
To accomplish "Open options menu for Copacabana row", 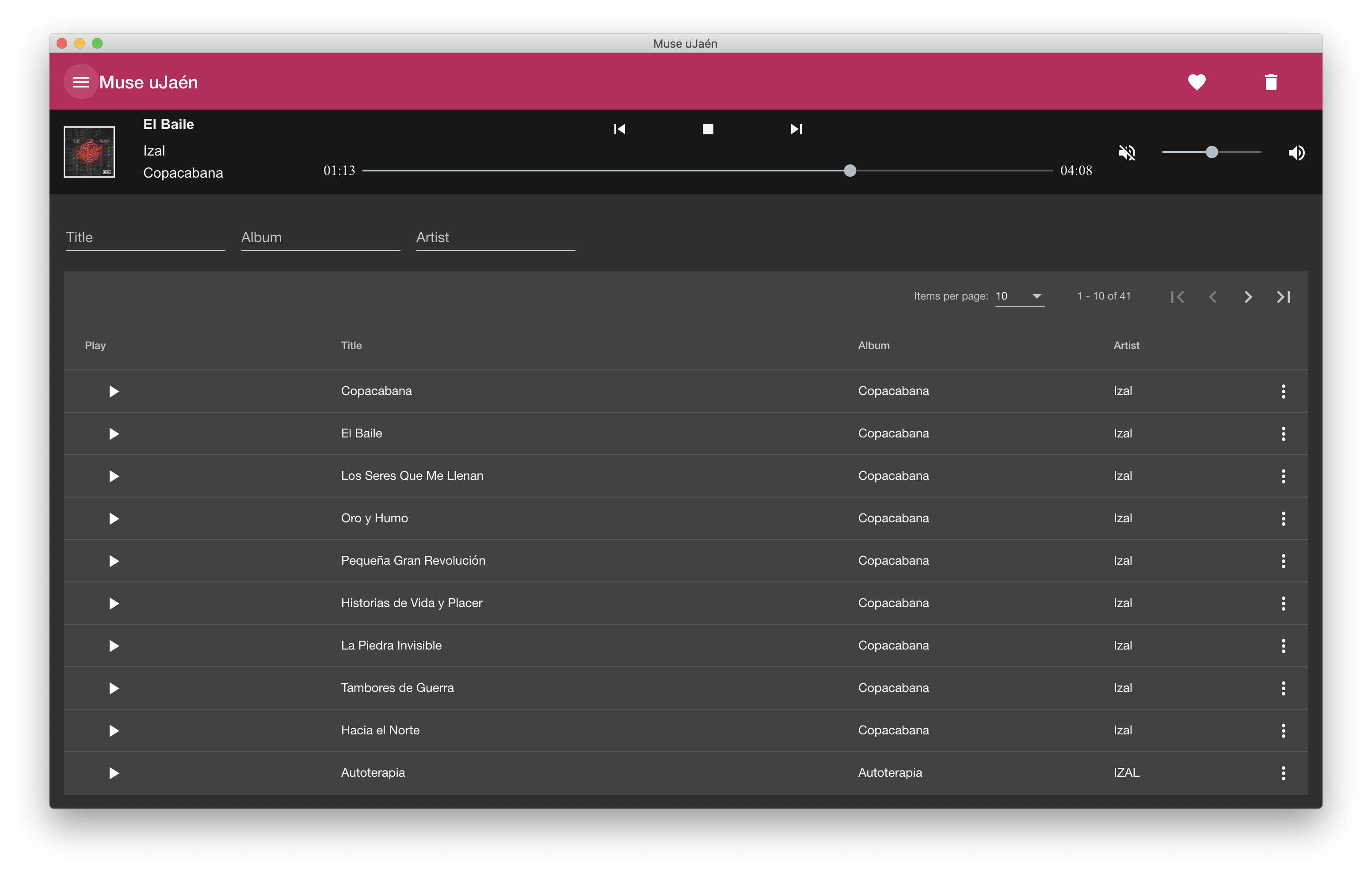I will (x=1283, y=391).
